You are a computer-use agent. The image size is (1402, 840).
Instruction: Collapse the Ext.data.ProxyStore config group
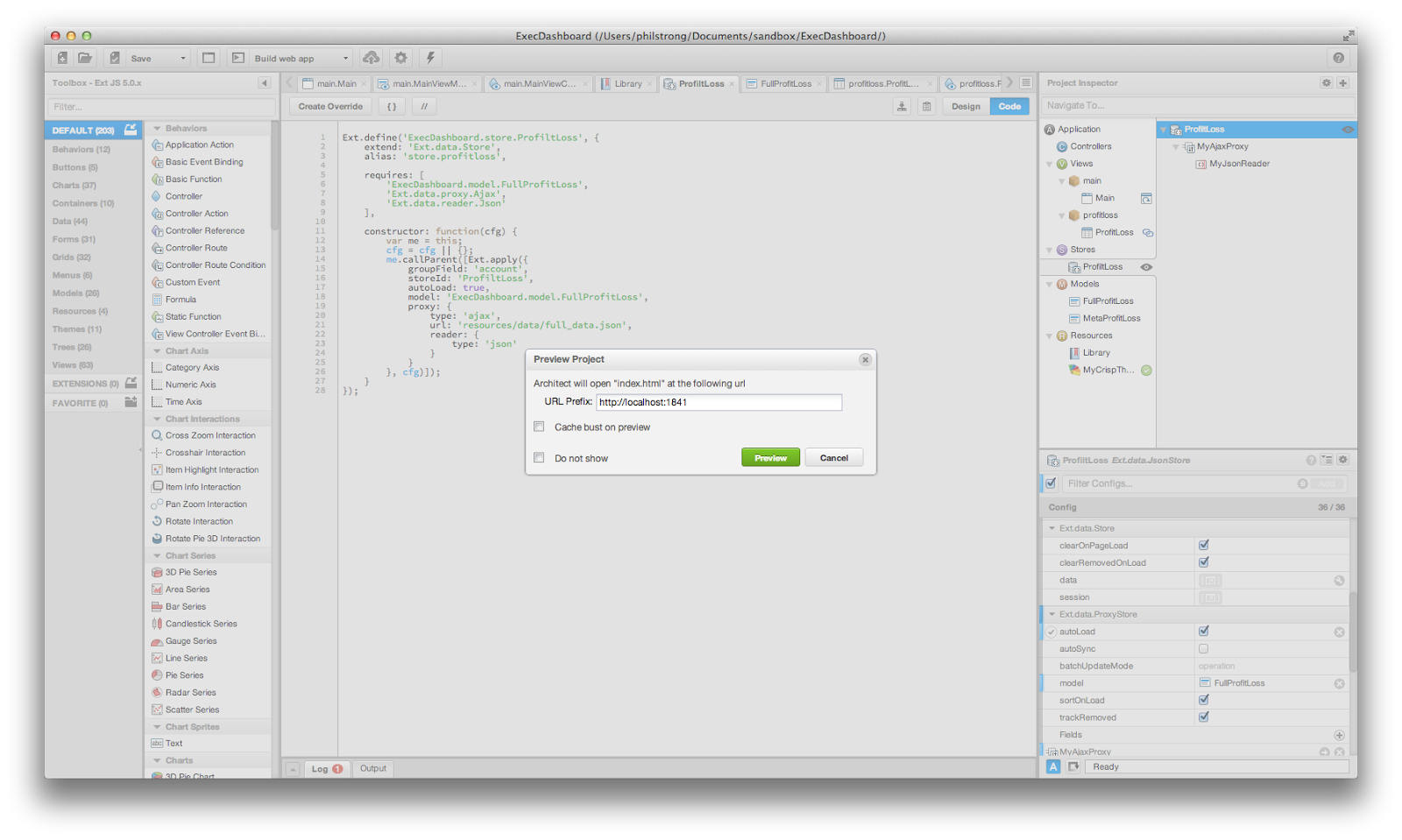tap(1052, 614)
